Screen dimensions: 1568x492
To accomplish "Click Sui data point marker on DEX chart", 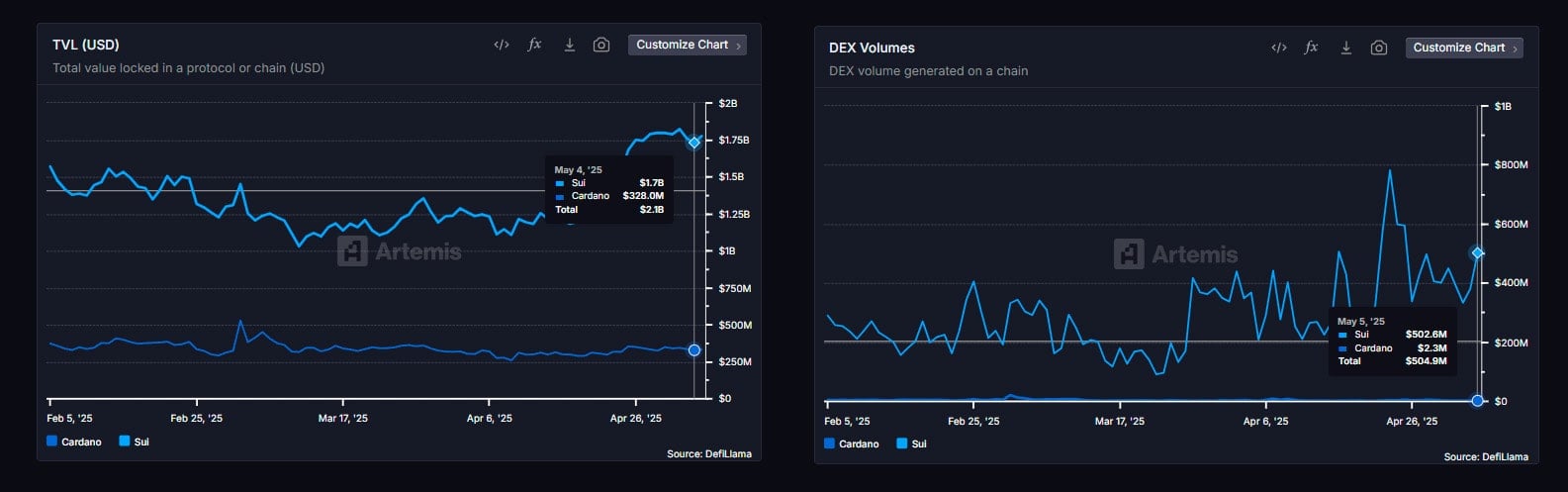I will tap(1477, 253).
